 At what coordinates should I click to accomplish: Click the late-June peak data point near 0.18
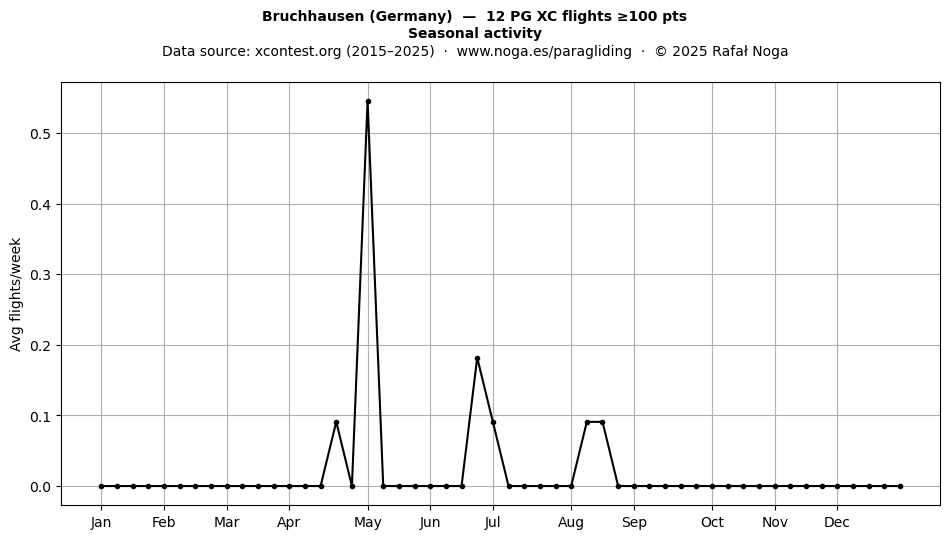[x=477, y=359]
